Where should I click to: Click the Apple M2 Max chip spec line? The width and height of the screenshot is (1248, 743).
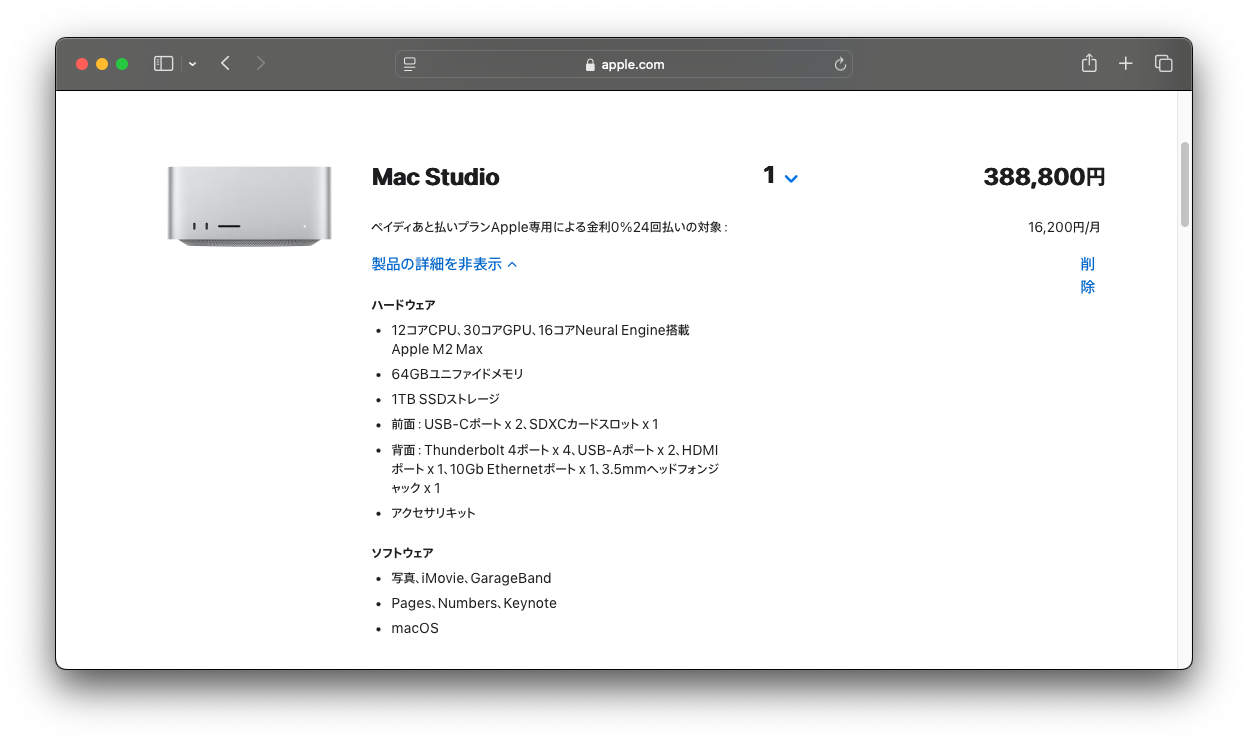540,340
